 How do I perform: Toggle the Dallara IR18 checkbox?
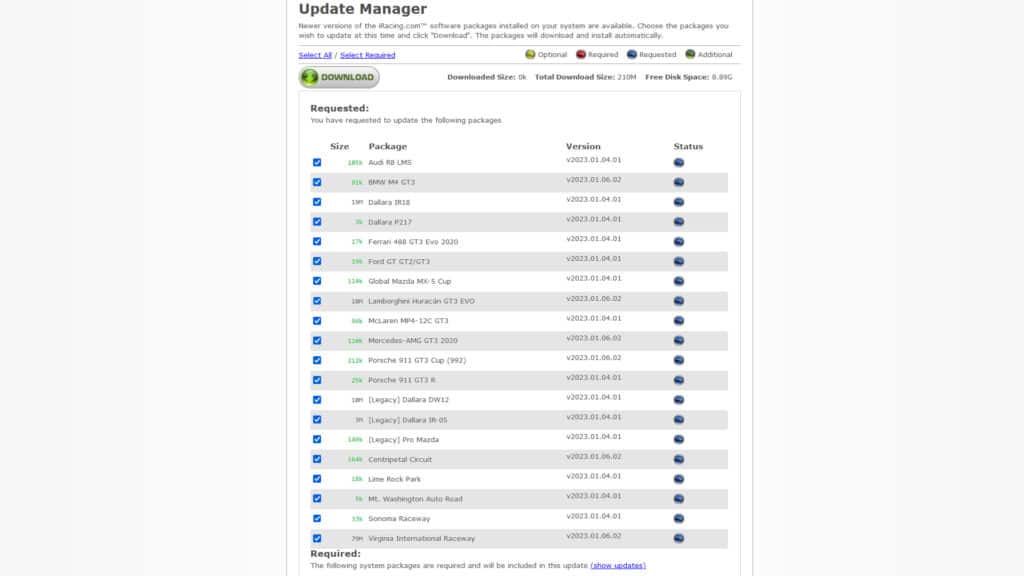point(317,202)
